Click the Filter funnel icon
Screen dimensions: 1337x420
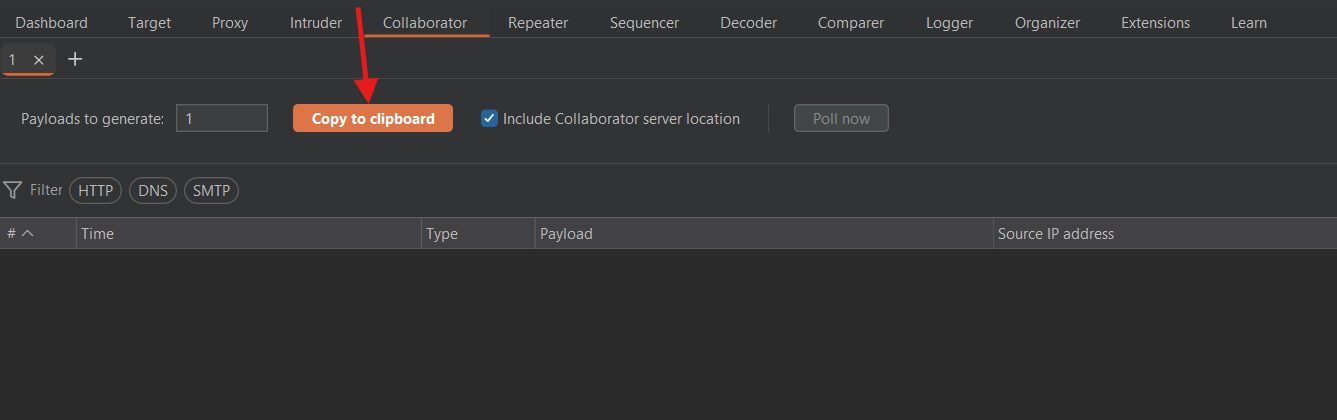coord(13,190)
